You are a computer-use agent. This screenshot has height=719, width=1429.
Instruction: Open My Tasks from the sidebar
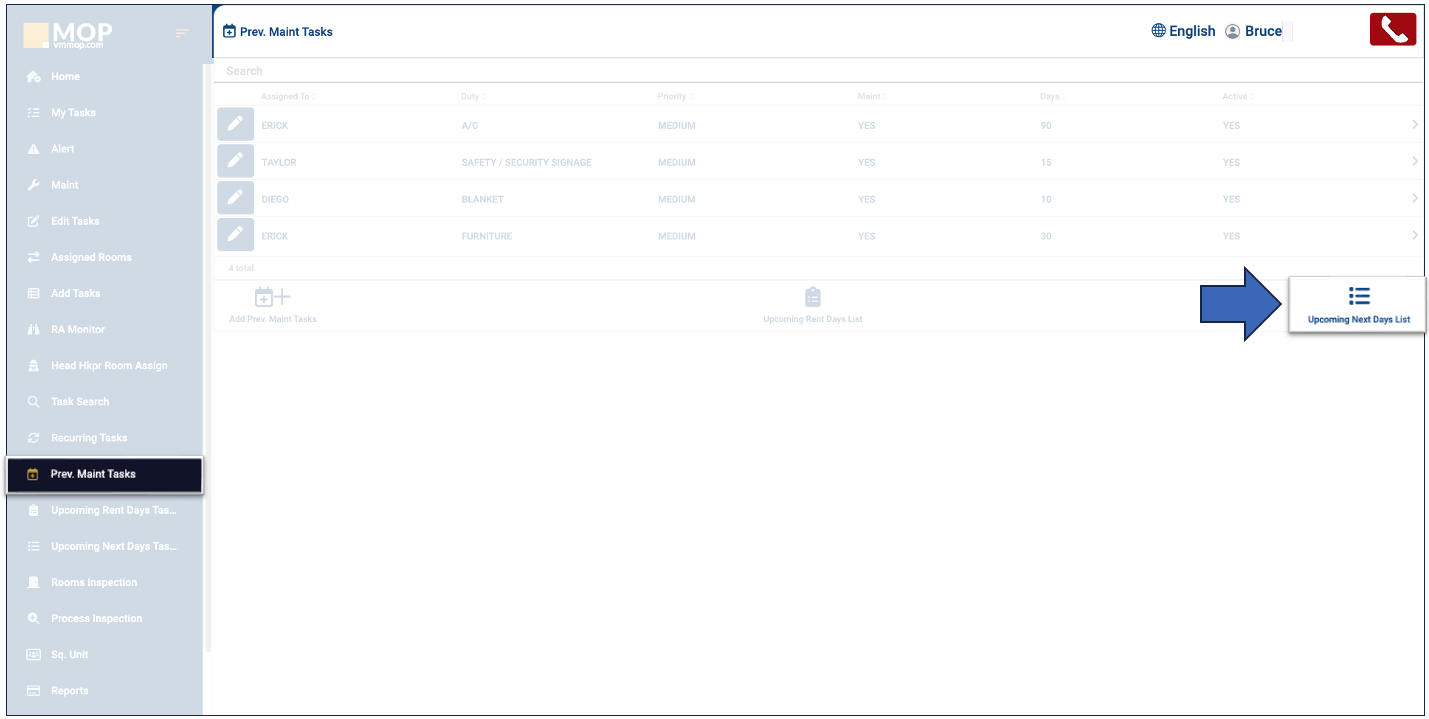point(73,113)
